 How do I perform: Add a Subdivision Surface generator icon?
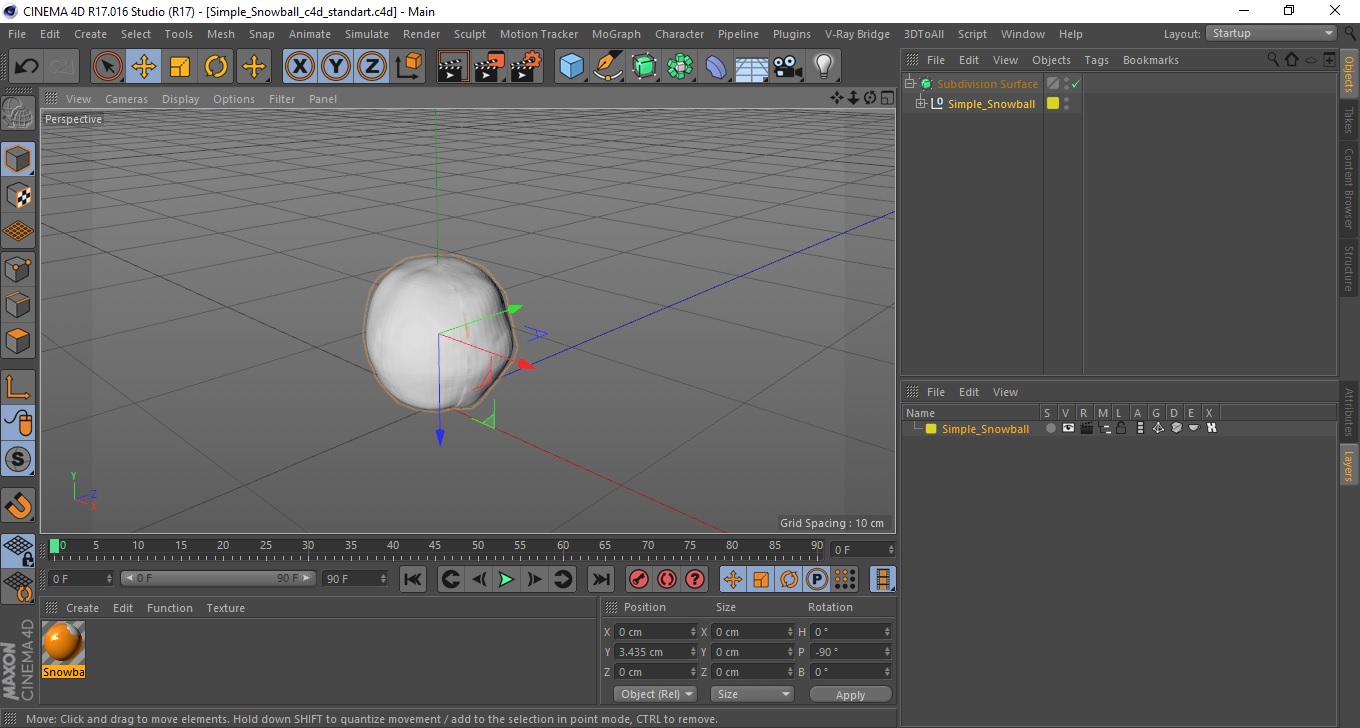[644, 67]
